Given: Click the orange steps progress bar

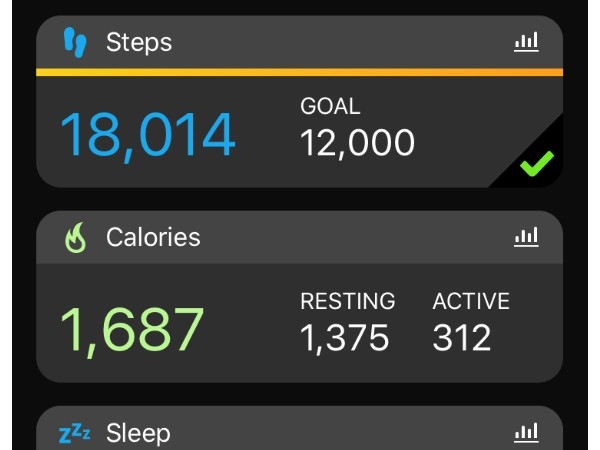Looking at the screenshot, I should pyautogui.click(x=299, y=72).
